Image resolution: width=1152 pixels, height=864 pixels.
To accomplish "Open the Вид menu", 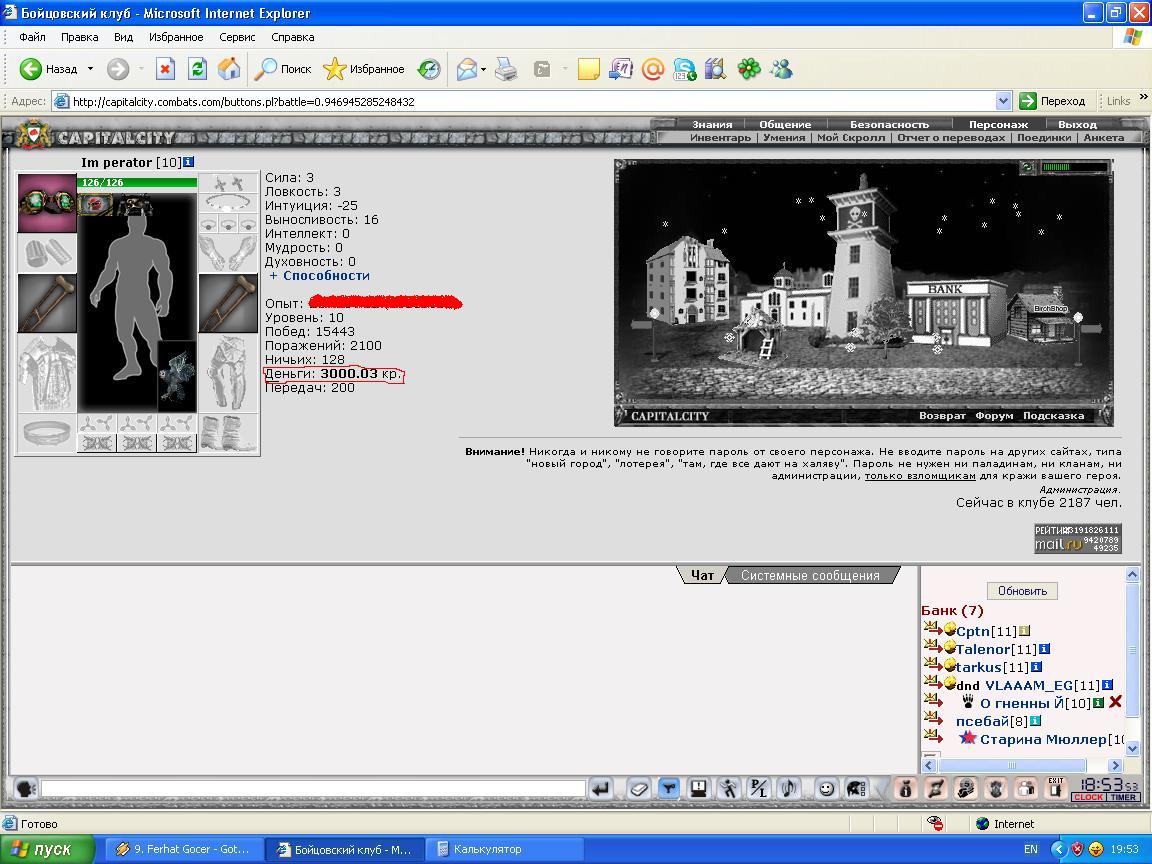I will click(x=123, y=37).
